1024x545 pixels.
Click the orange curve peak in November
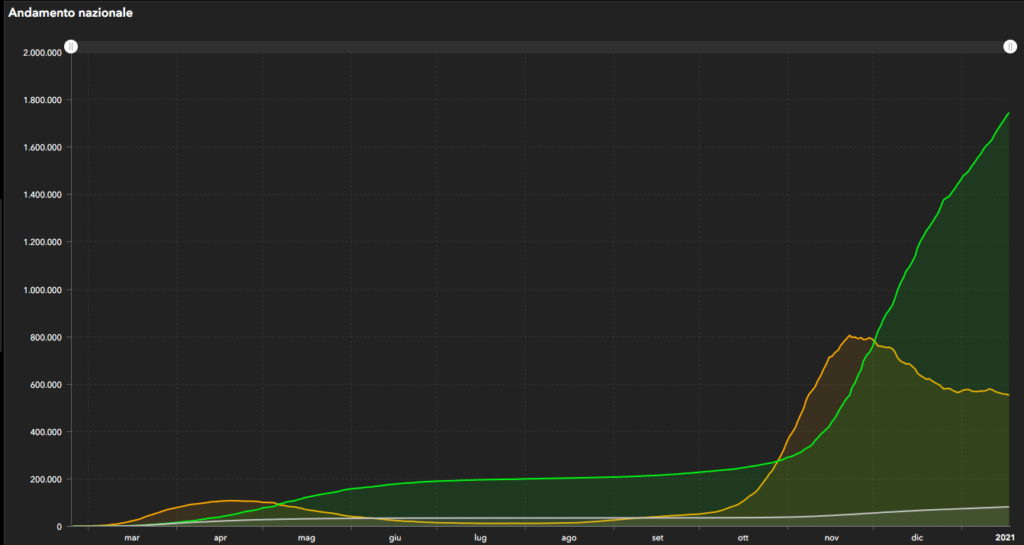click(x=849, y=336)
